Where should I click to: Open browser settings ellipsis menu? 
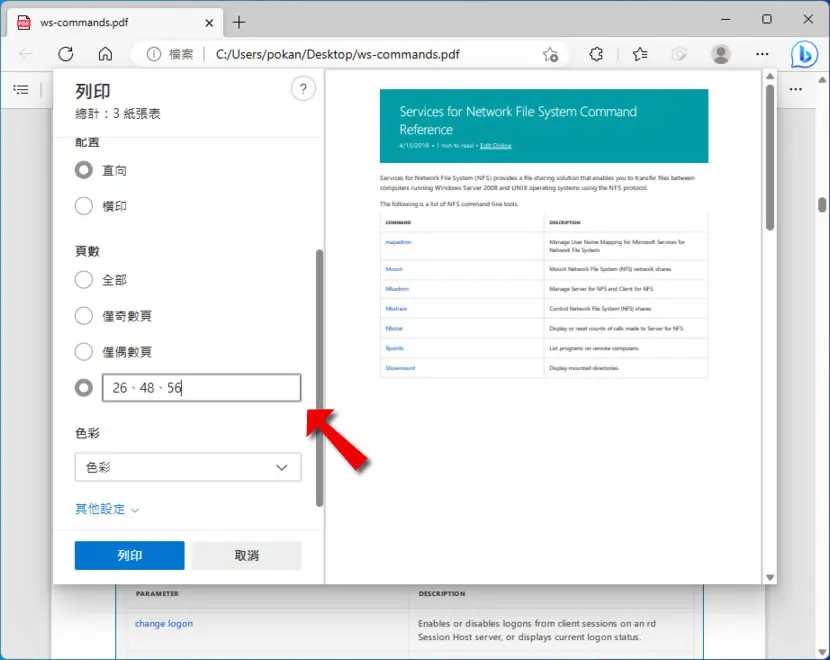tap(762, 54)
